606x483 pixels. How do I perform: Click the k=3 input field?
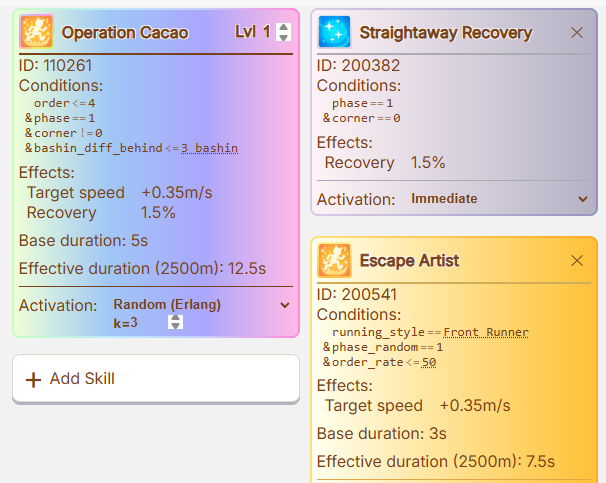[x=147, y=322]
